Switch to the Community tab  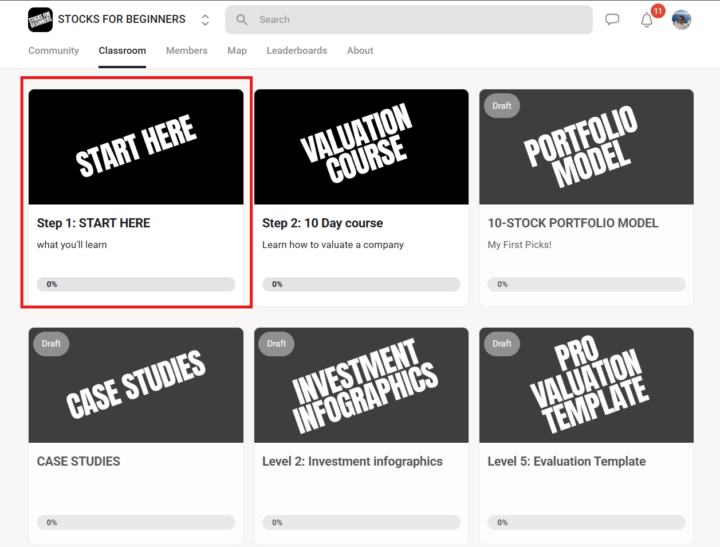coord(53,51)
